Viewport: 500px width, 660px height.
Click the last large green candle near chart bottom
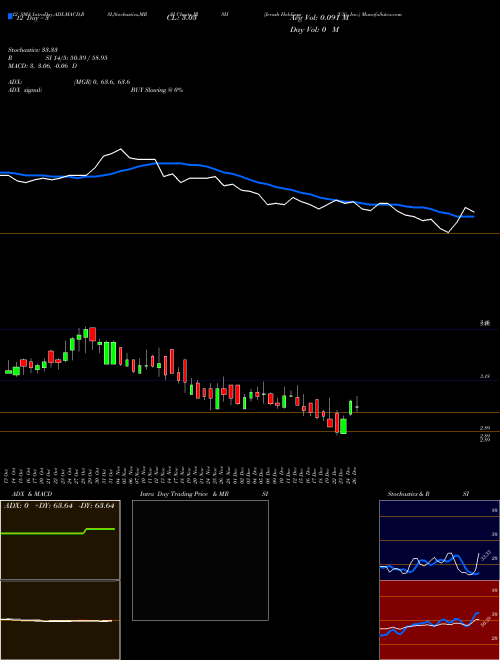tap(343, 426)
